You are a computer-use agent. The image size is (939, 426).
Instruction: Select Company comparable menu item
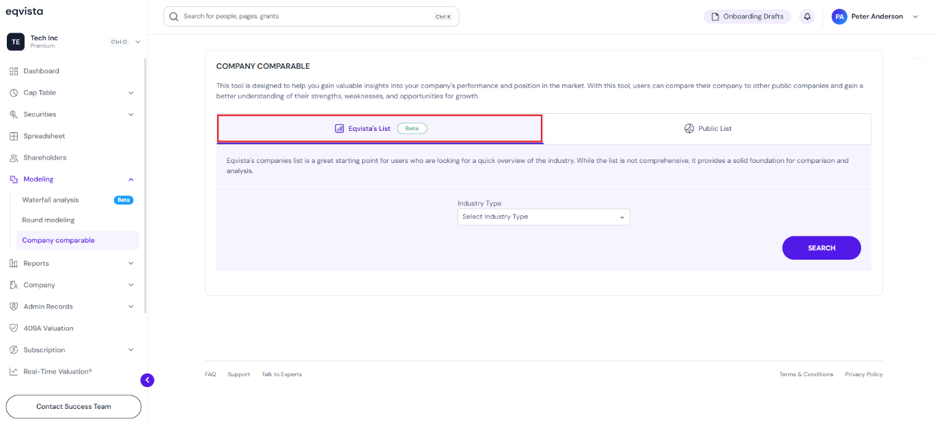pos(78,240)
